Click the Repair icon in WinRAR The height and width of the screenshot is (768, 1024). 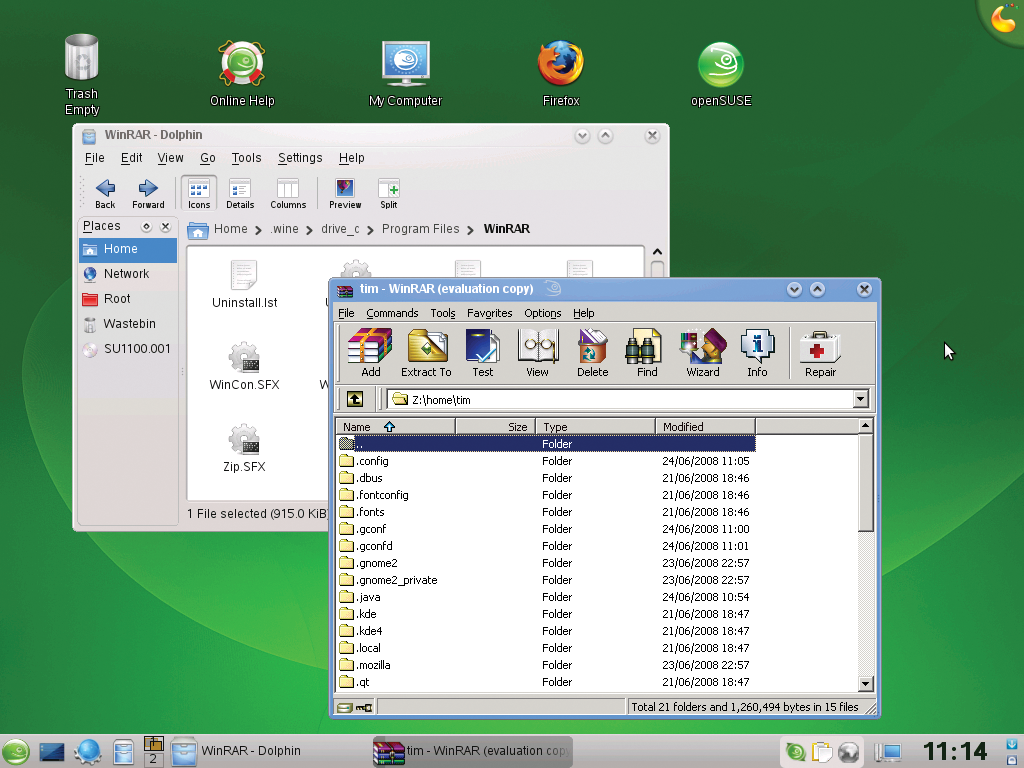click(820, 353)
